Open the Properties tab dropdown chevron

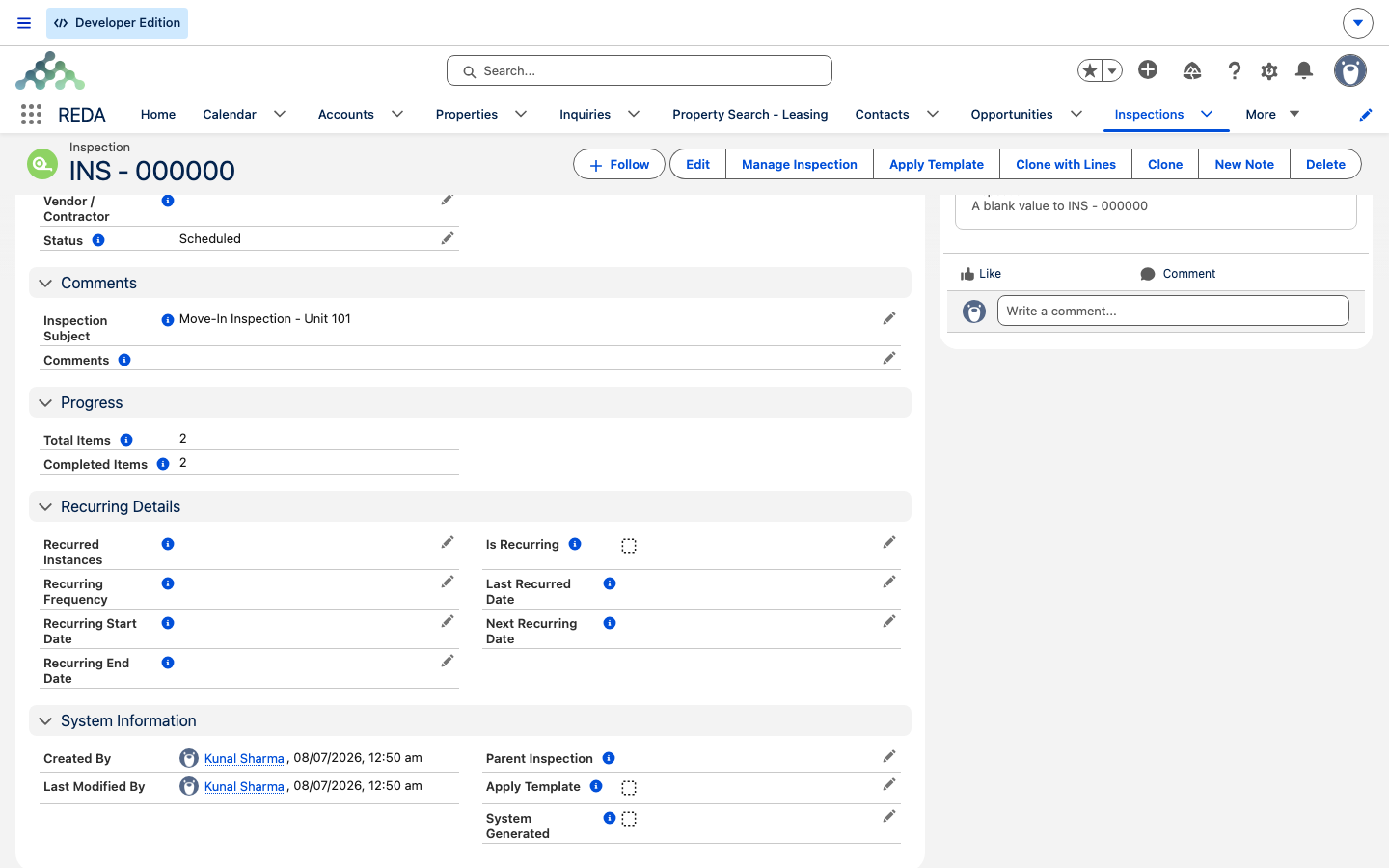coord(521,114)
